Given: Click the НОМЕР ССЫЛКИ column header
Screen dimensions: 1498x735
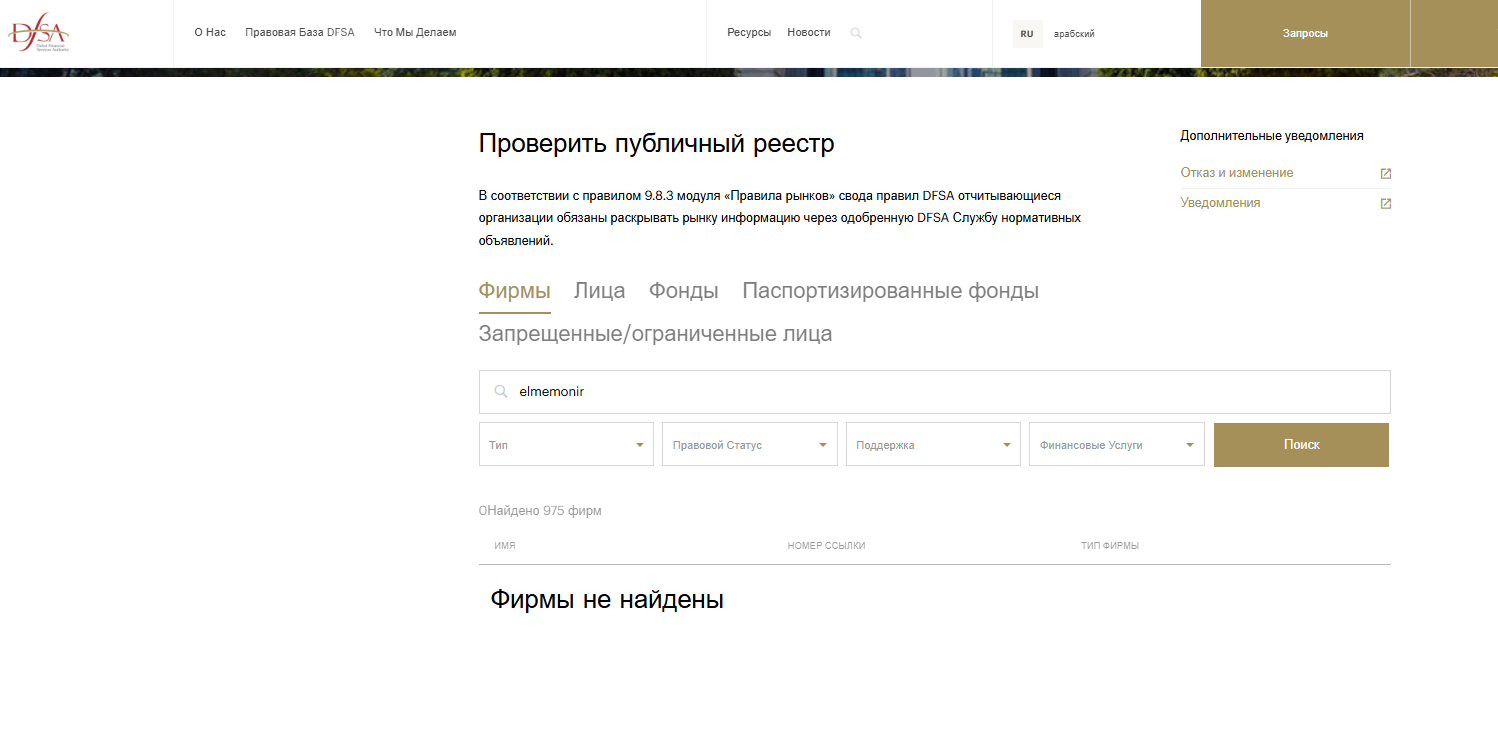Looking at the screenshot, I should click(x=827, y=546).
